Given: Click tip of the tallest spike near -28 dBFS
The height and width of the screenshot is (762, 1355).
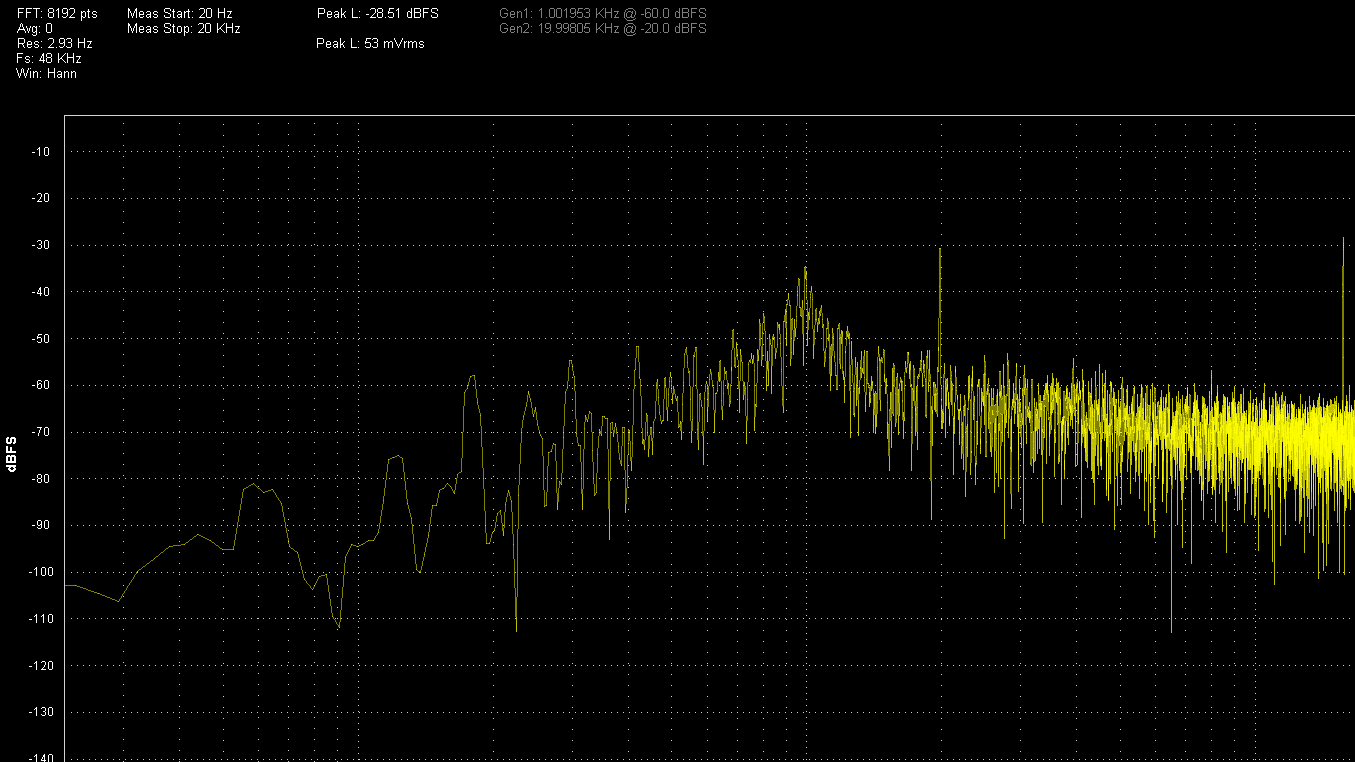Looking at the screenshot, I should point(1343,239).
